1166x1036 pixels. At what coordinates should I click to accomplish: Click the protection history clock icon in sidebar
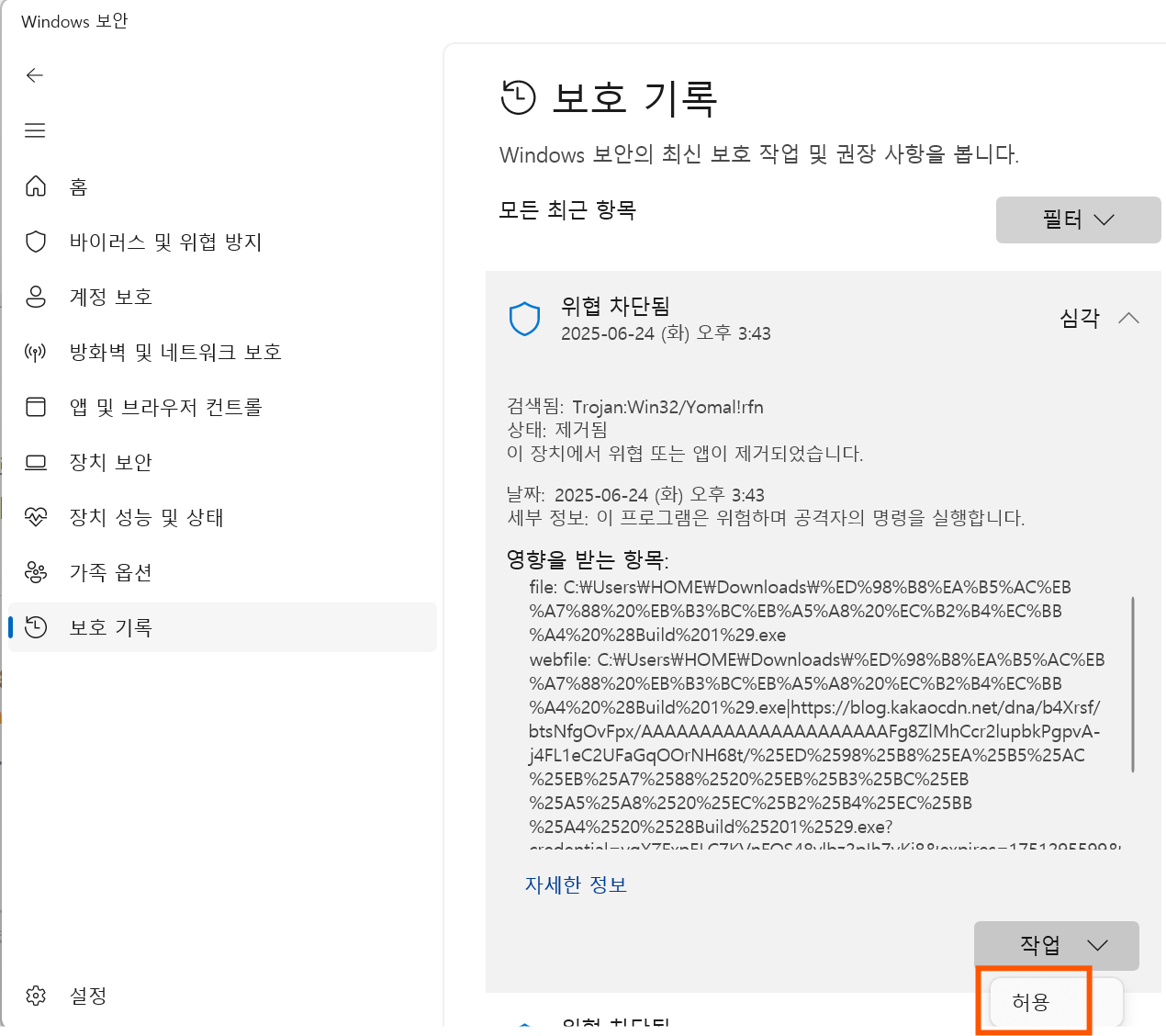pyautogui.click(x=36, y=627)
